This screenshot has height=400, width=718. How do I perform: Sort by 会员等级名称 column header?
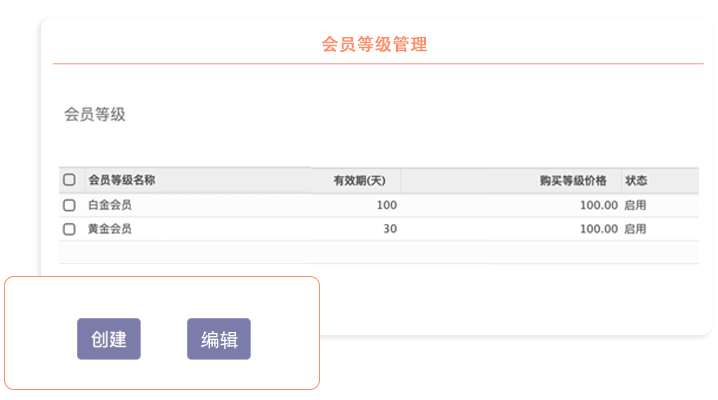coord(122,181)
